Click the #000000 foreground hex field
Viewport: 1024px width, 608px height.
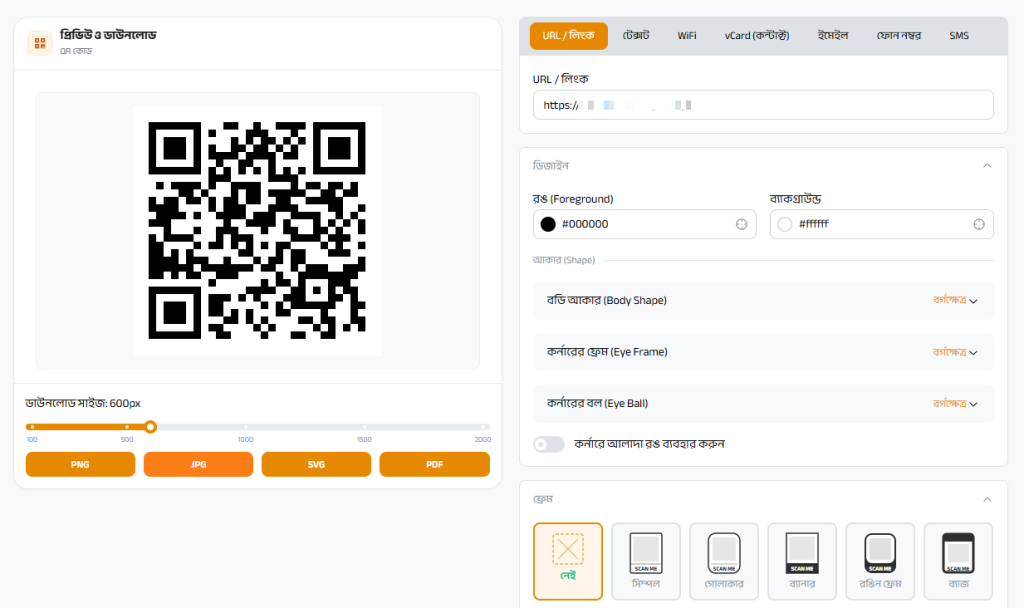(645, 224)
